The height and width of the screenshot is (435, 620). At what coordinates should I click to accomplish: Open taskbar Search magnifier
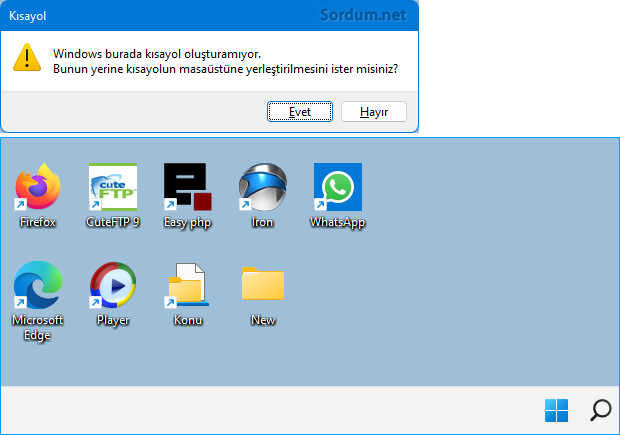coord(601,410)
